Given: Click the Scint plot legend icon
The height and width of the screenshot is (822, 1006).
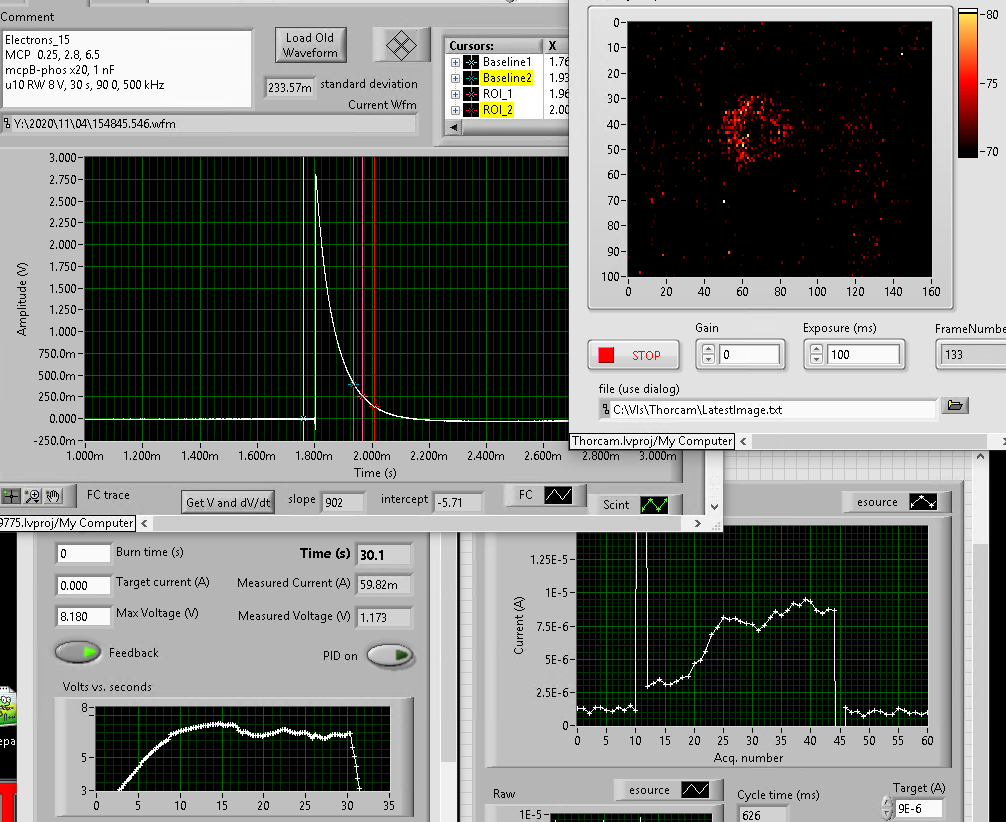Looking at the screenshot, I should (656, 505).
